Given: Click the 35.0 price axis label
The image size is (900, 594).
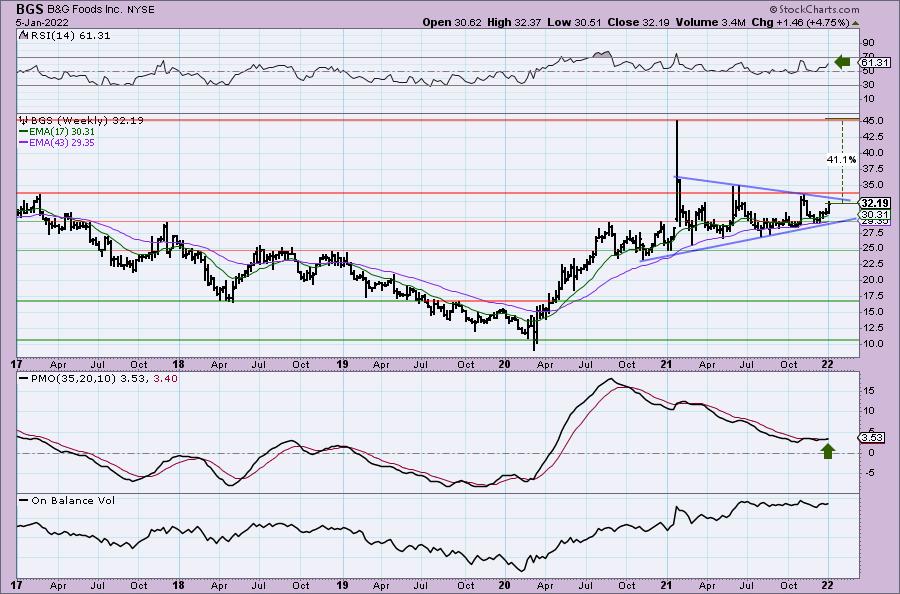Looking at the screenshot, I should pyautogui.click(x=872, y=185).
